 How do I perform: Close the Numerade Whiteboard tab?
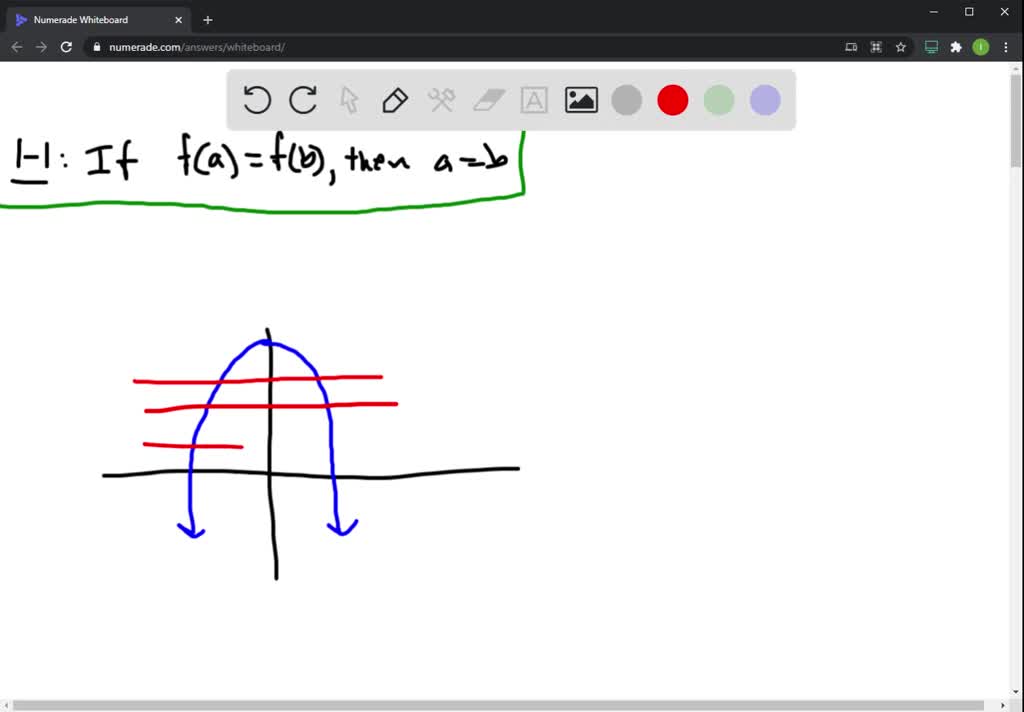click(179, 19)
